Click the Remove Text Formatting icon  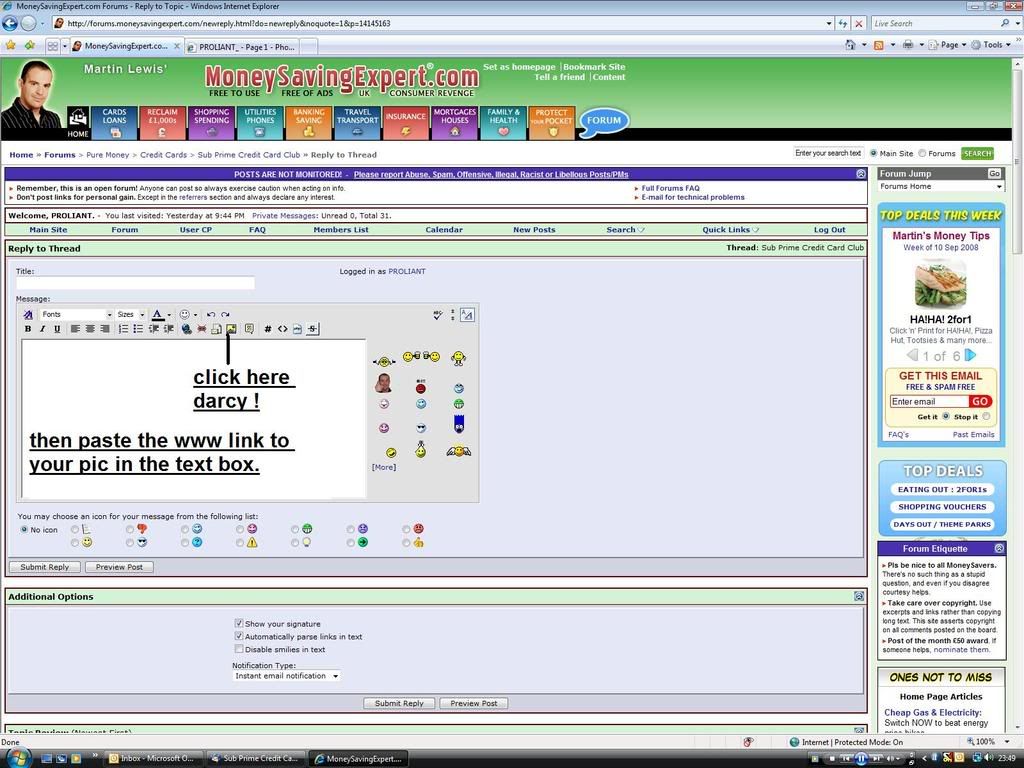tap(27, 315)
